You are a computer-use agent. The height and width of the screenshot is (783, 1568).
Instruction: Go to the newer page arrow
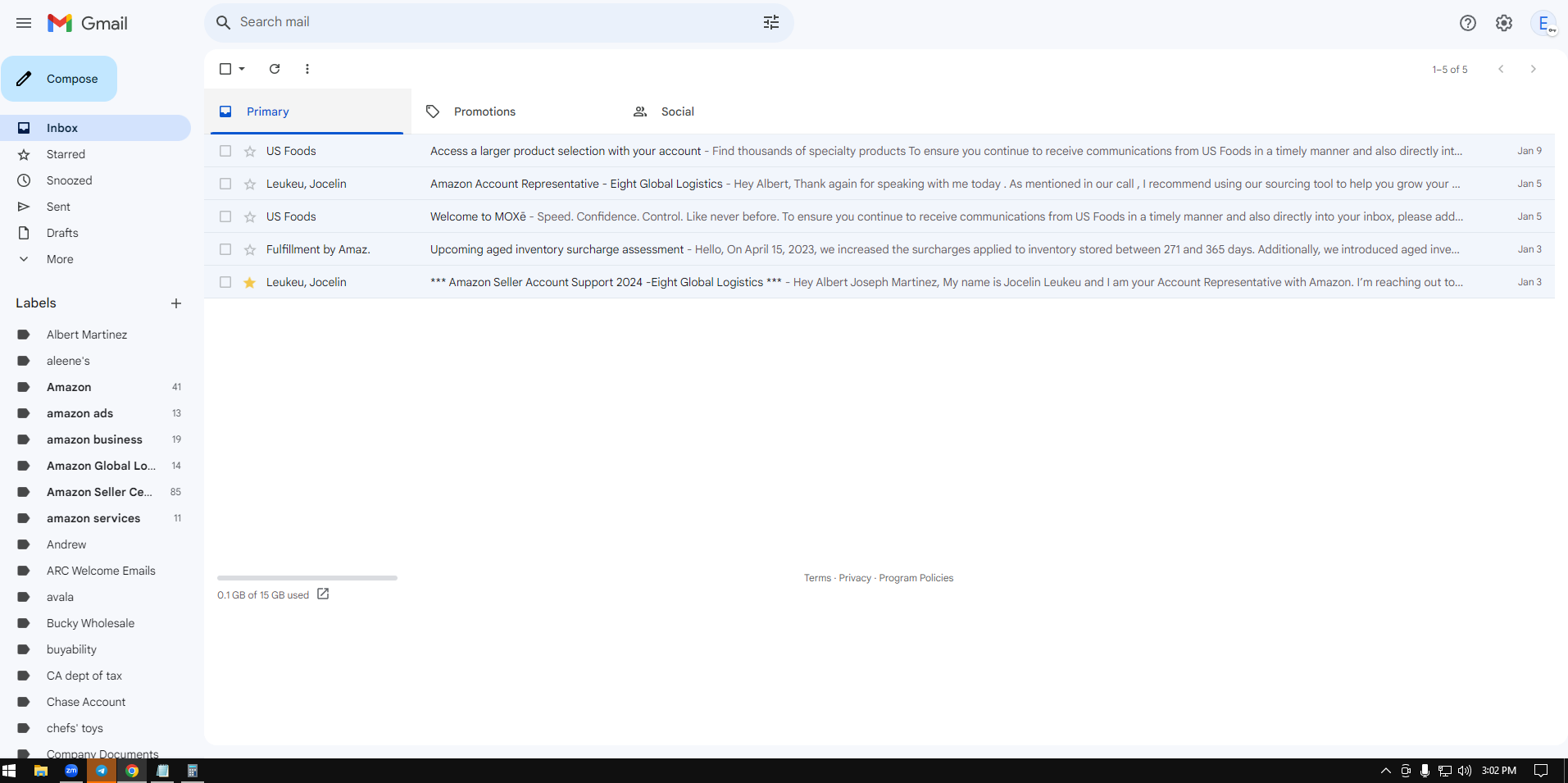click(1501, 69)
